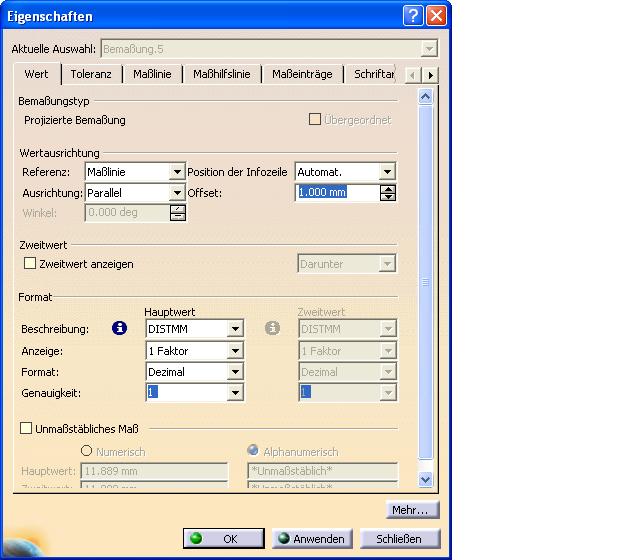The width and height of the screenshot is (640, 560).
Task: Enable Zweitwert anzeigen checkbox
Action: pyautogui.click(x=30, y=263)
